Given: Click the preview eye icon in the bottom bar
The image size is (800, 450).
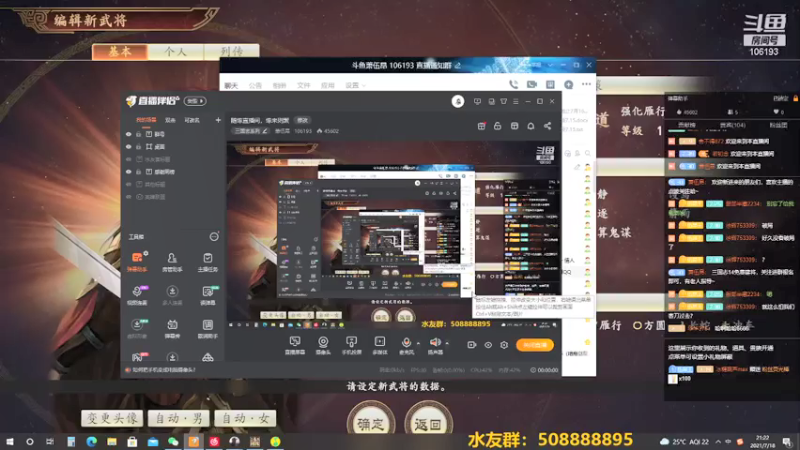Looking at the screenshot, I should tap(488, 345).
